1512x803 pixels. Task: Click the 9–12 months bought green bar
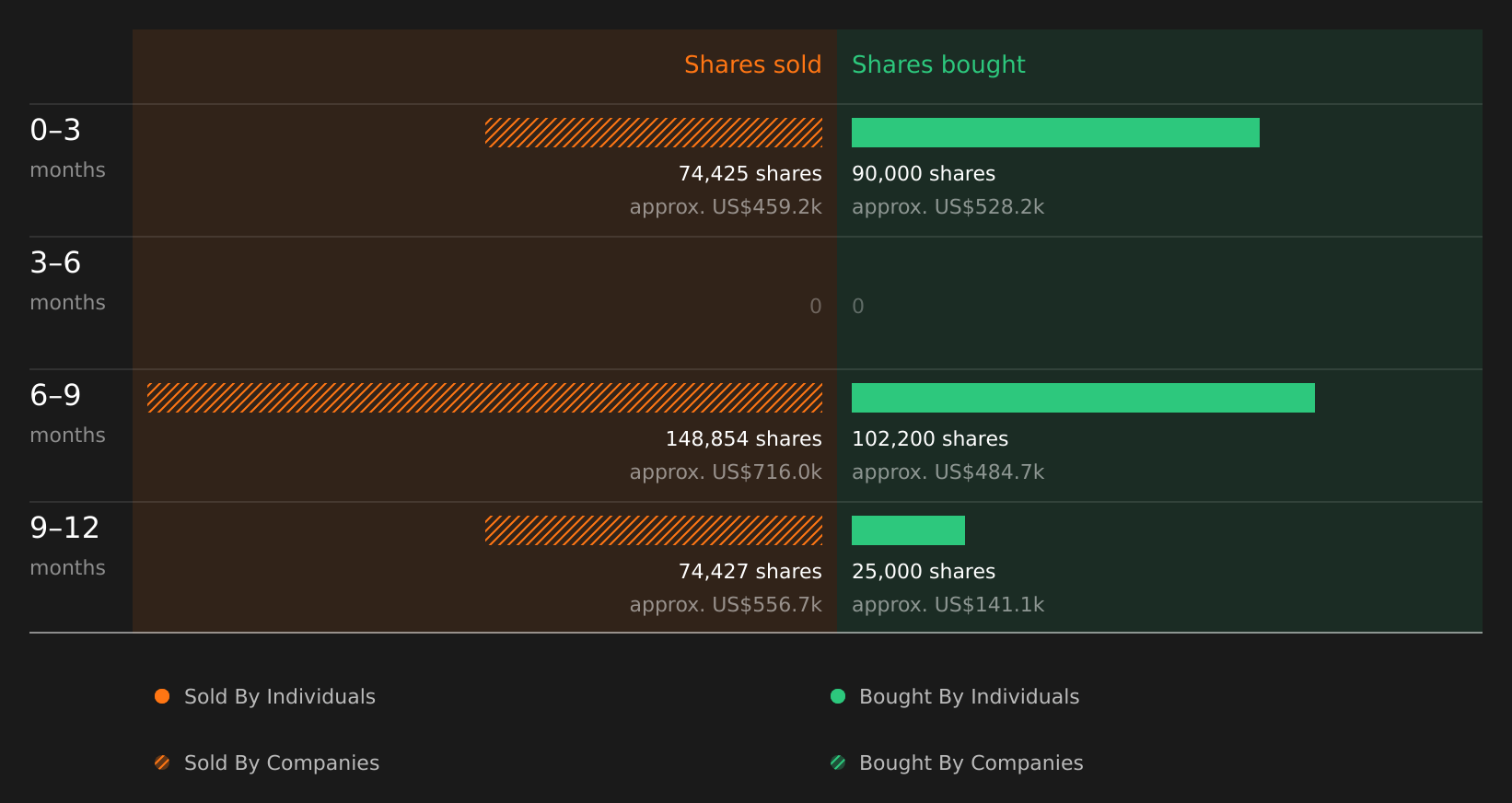[x=908, y=530]
